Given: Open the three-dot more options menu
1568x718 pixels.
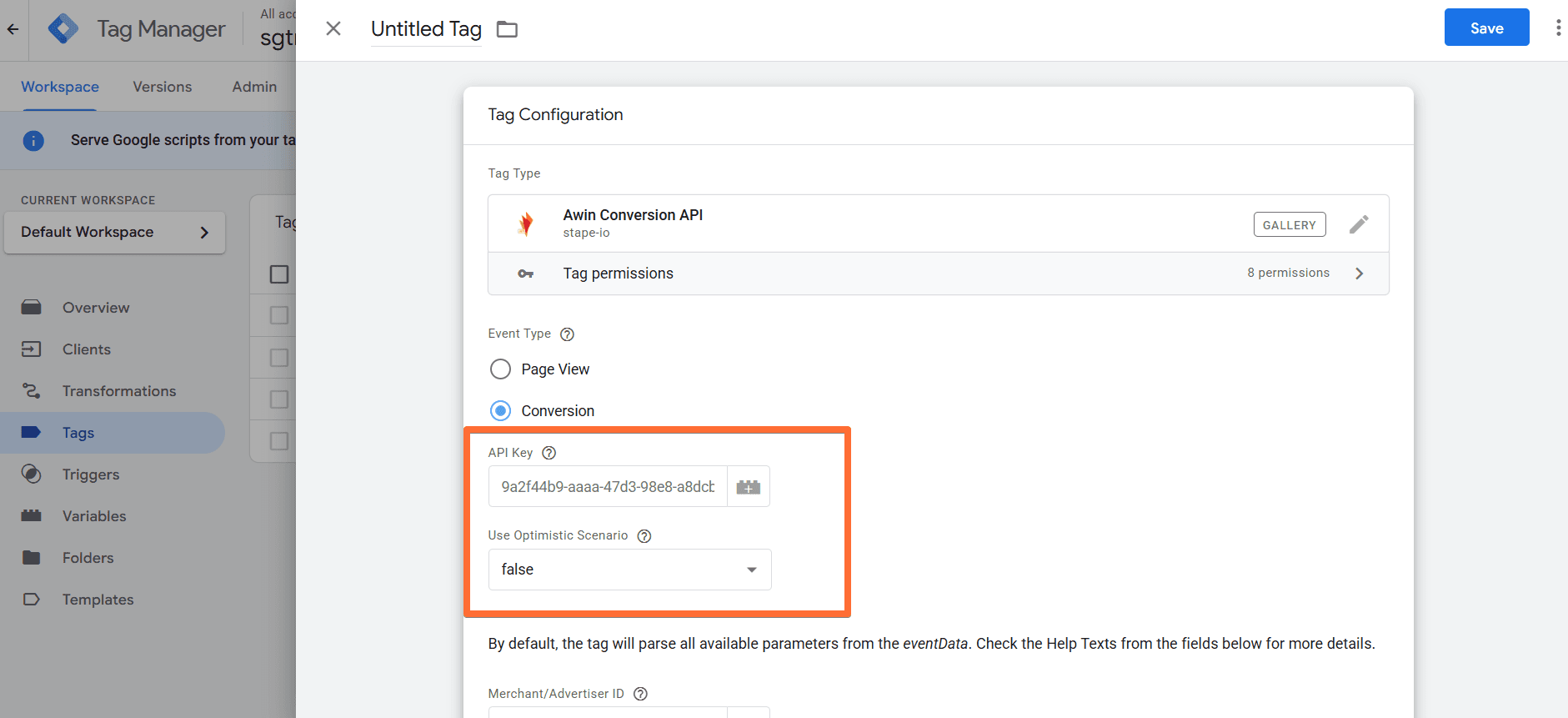Looking at the screenshot, I should (1557, 28).
